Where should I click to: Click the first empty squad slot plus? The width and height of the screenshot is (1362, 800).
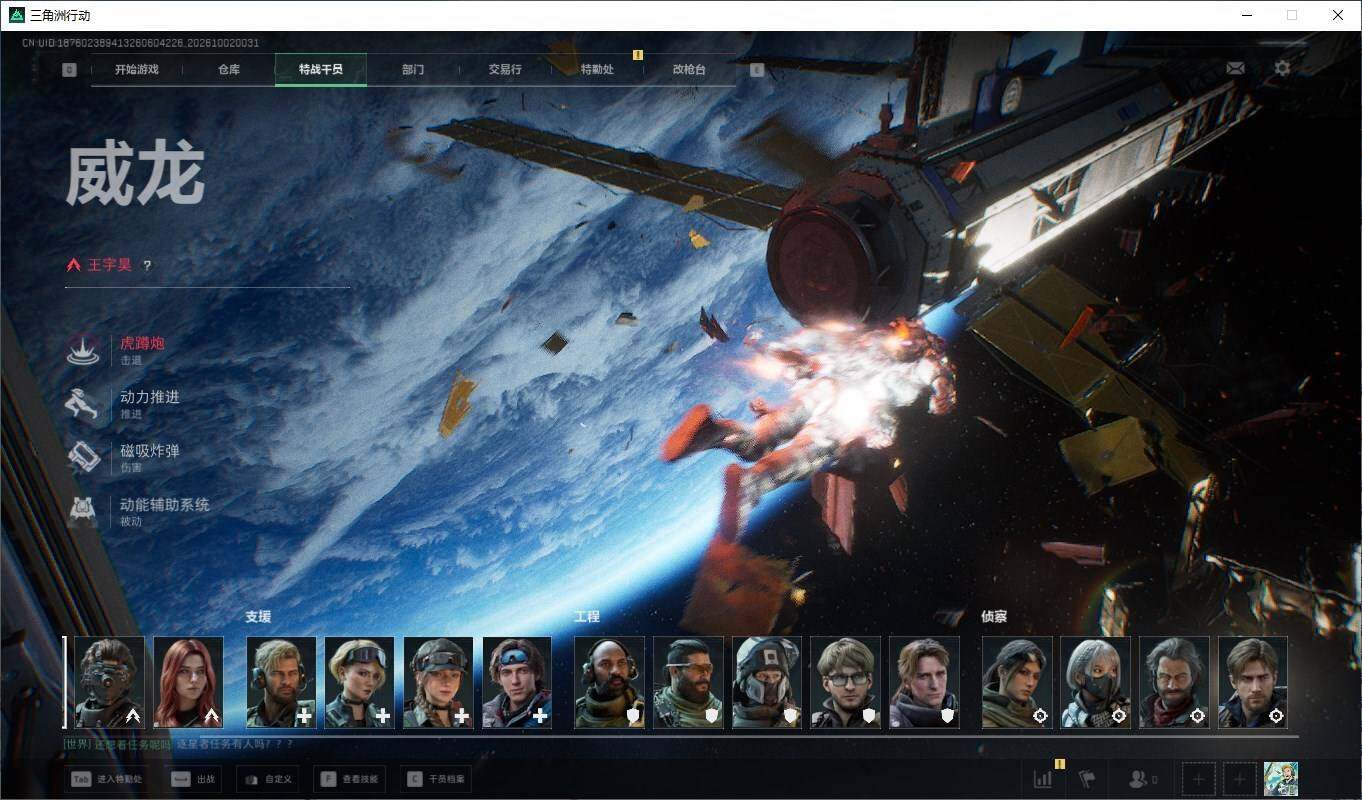[1199, 779]
